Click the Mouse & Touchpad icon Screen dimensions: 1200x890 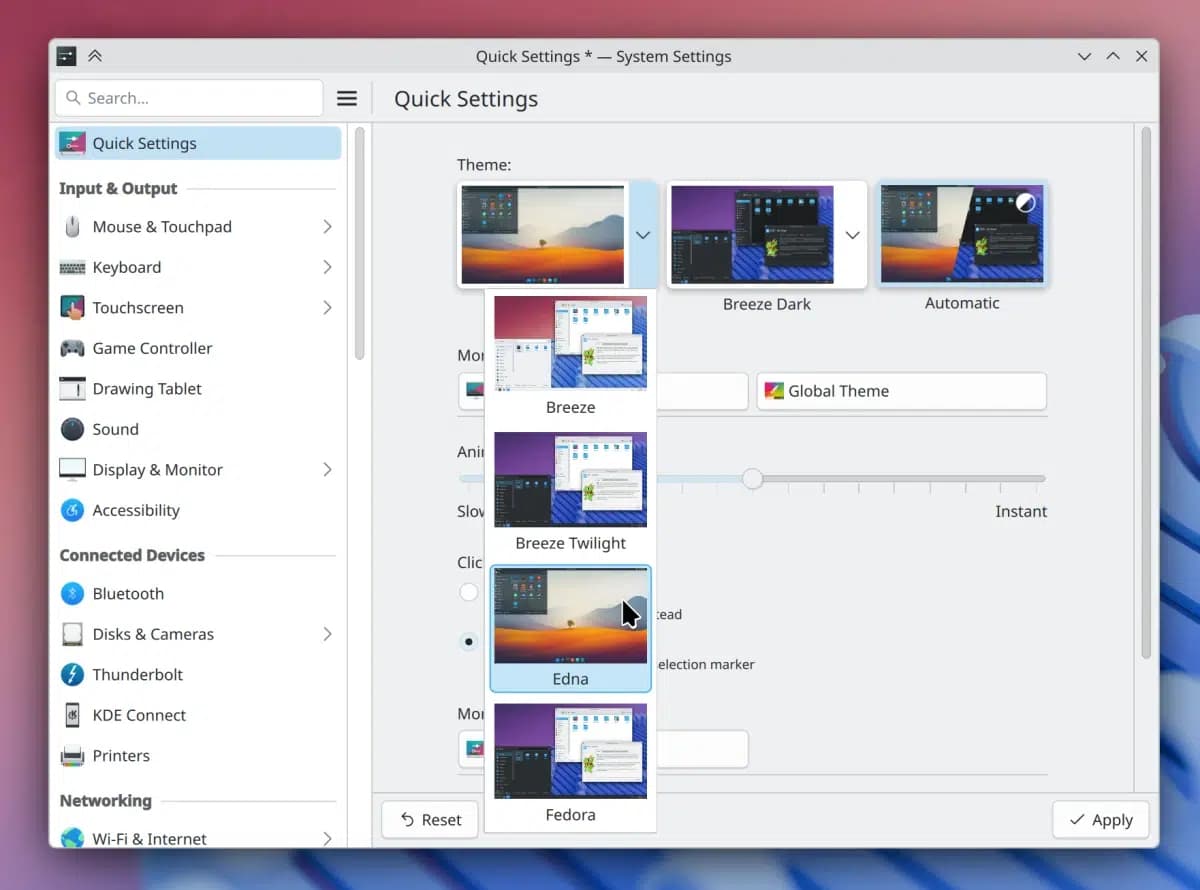click(x=72, y=227)
